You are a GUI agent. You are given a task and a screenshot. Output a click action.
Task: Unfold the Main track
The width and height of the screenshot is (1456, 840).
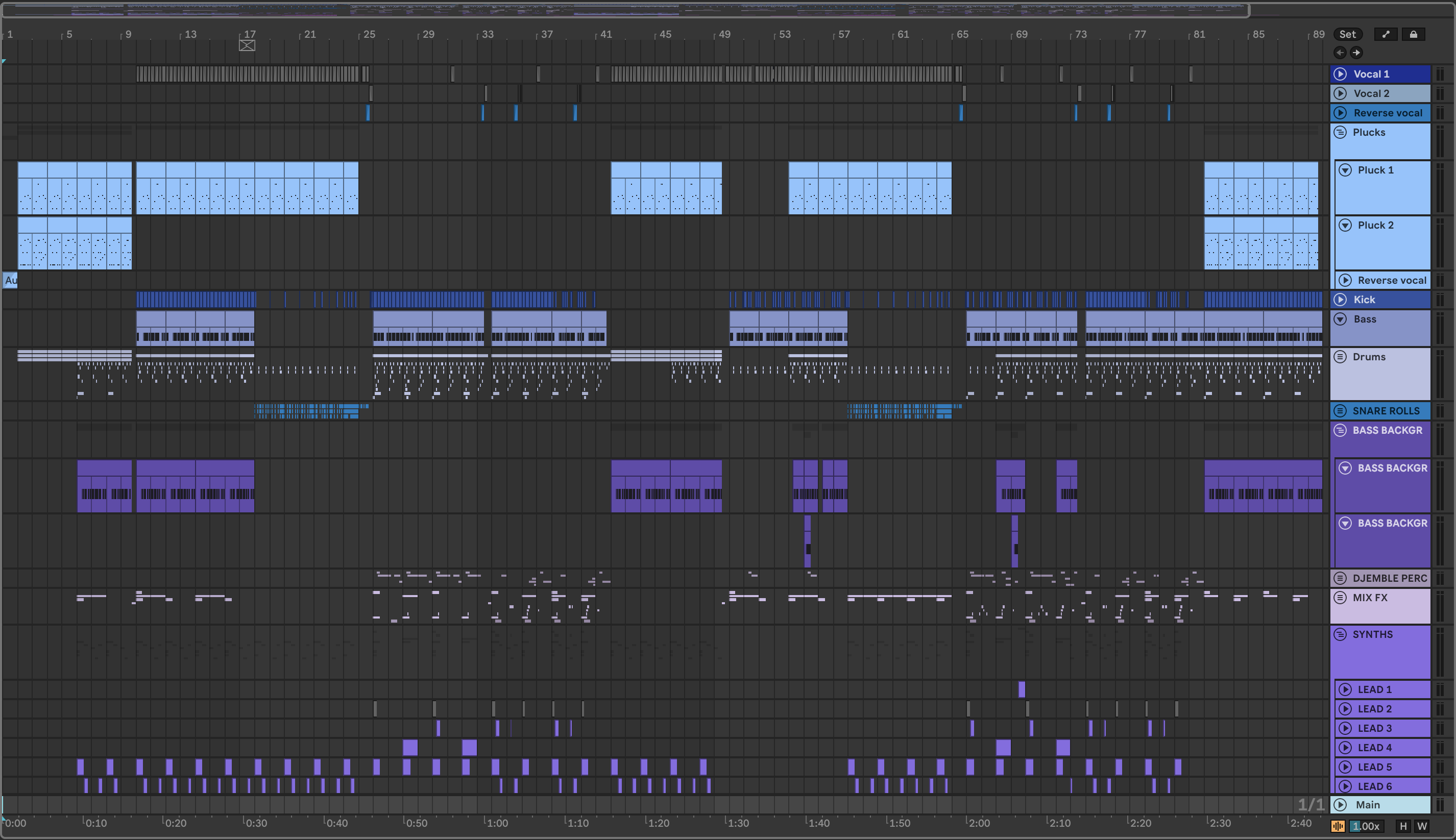pyautogui.click(x=1341, y=805)
